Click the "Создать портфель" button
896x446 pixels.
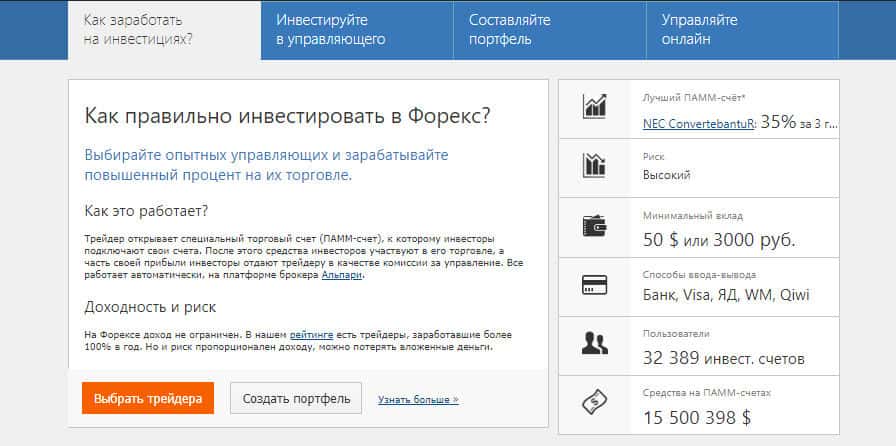(x=295, y=398)
